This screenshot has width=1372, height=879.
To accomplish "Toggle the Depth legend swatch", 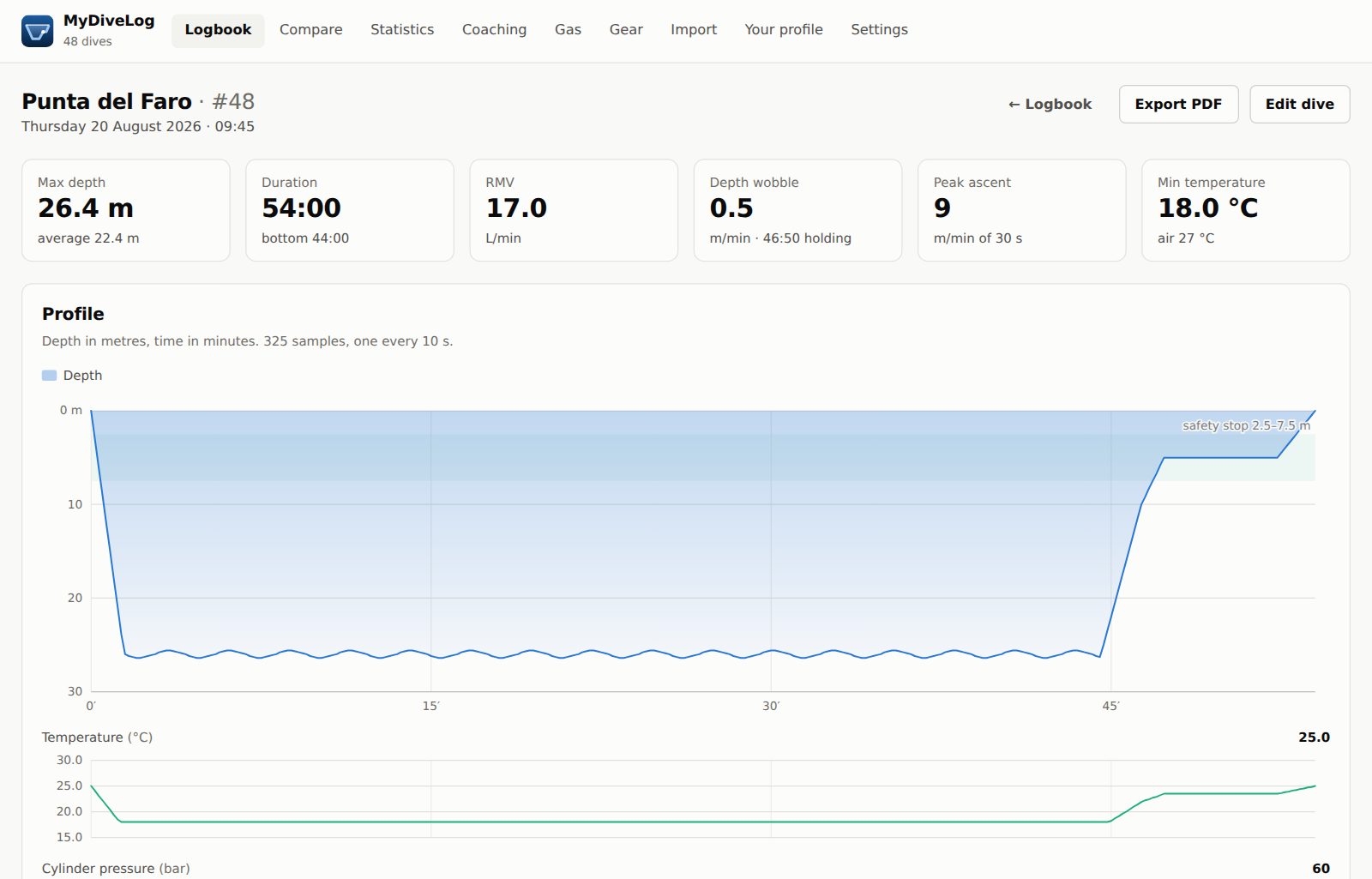I will point(49,376).
